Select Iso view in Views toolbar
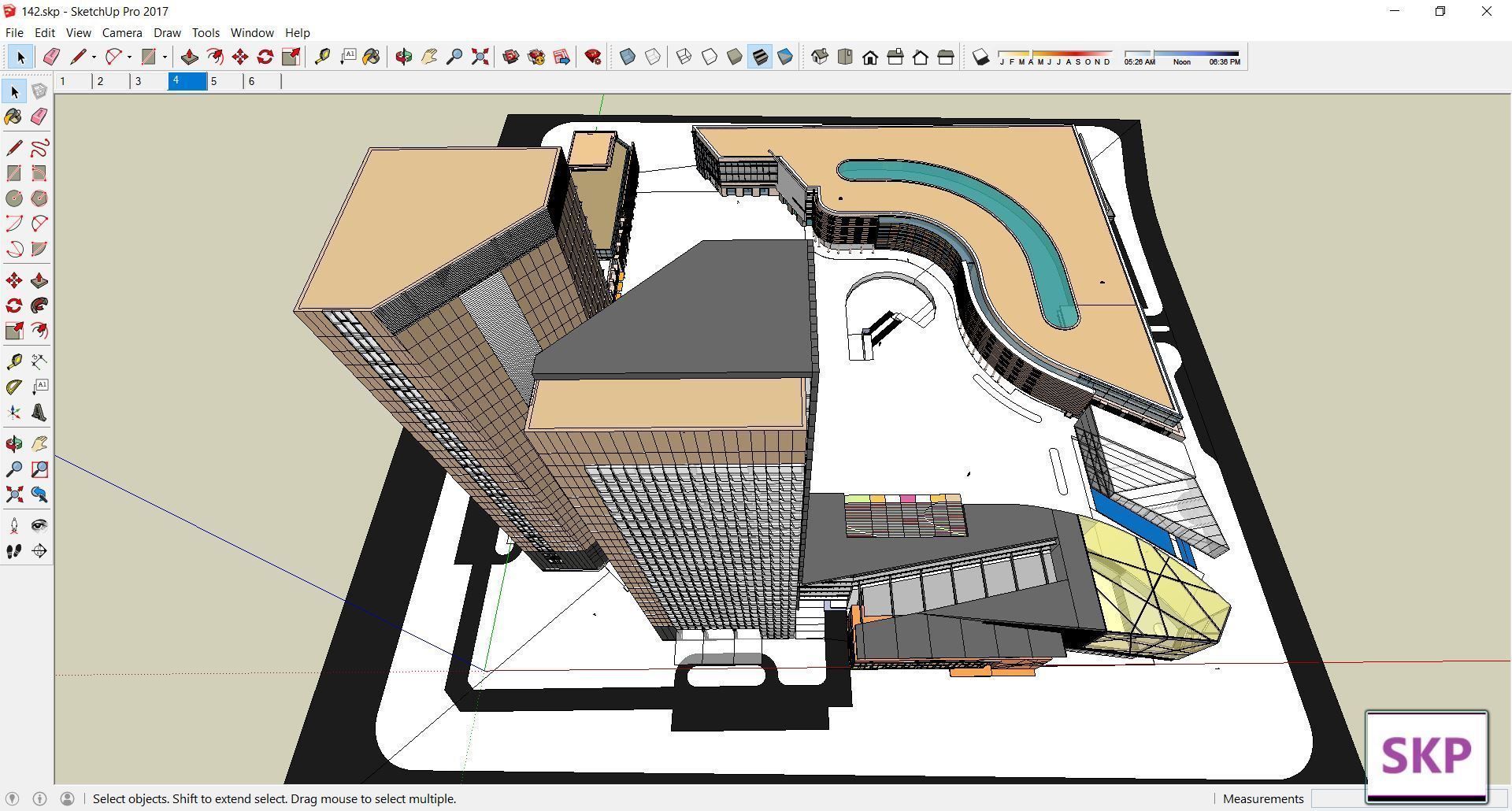1512x811 pixels. [x=820, y=57]
